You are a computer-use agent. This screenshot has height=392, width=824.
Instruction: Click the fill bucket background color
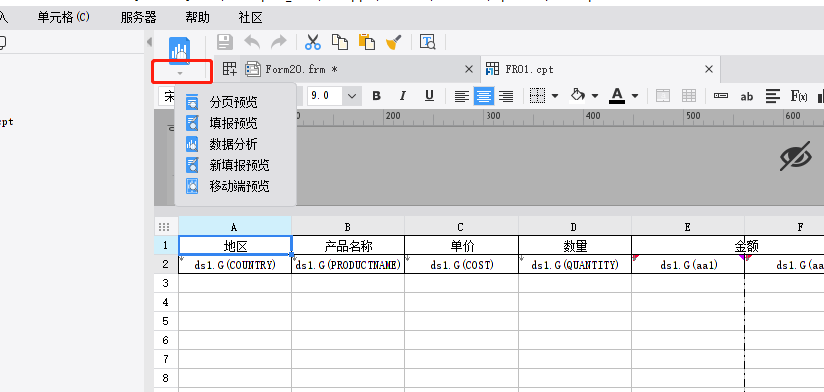click(x=578, y=96)
